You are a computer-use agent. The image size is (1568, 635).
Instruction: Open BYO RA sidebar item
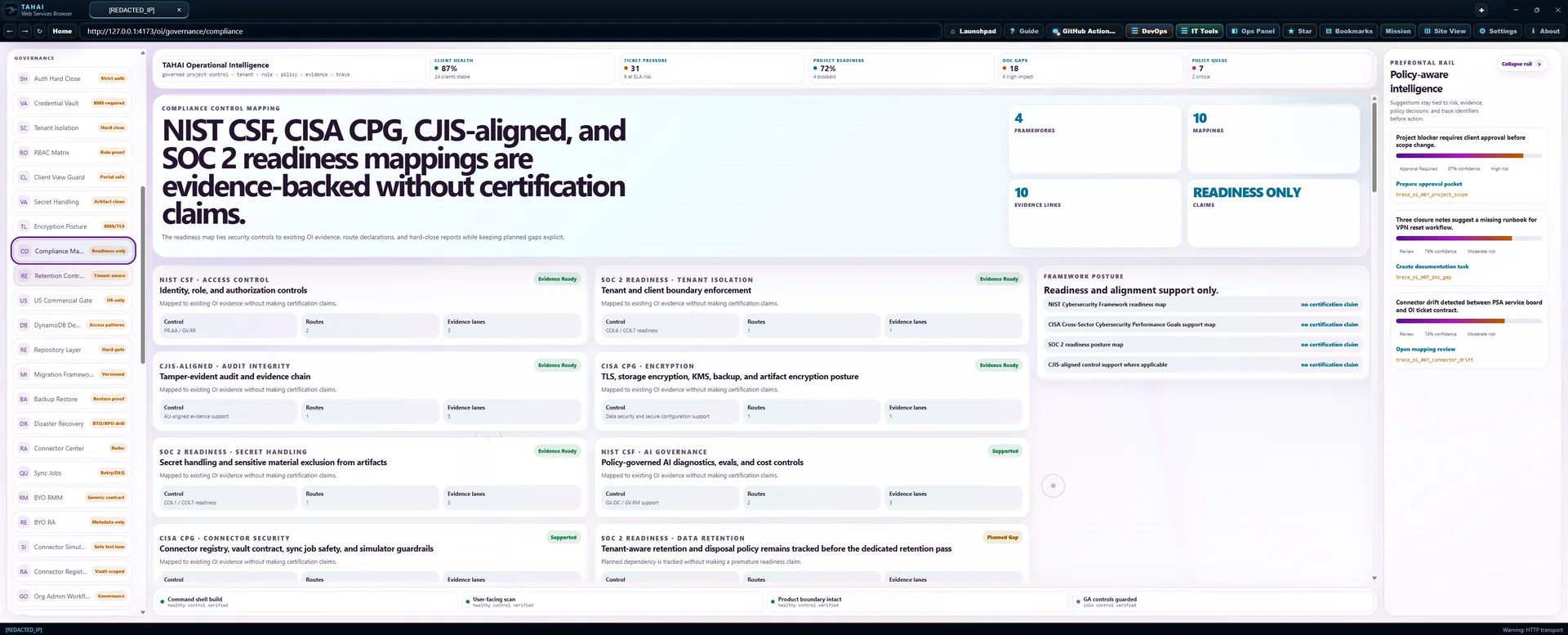[x=73, y=522]
